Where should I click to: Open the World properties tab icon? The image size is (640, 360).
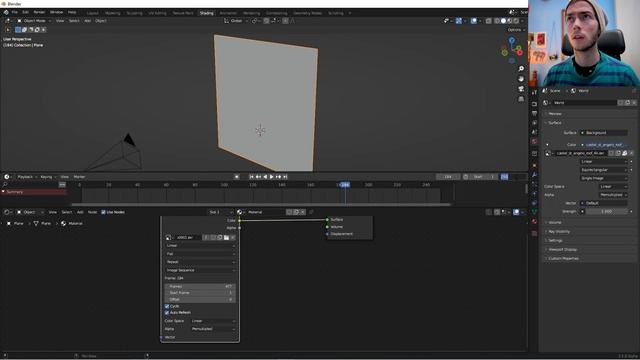(x=534, y=141)
